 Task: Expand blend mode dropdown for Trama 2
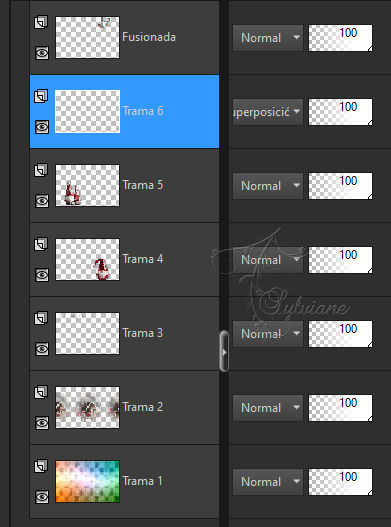point(268,408)
